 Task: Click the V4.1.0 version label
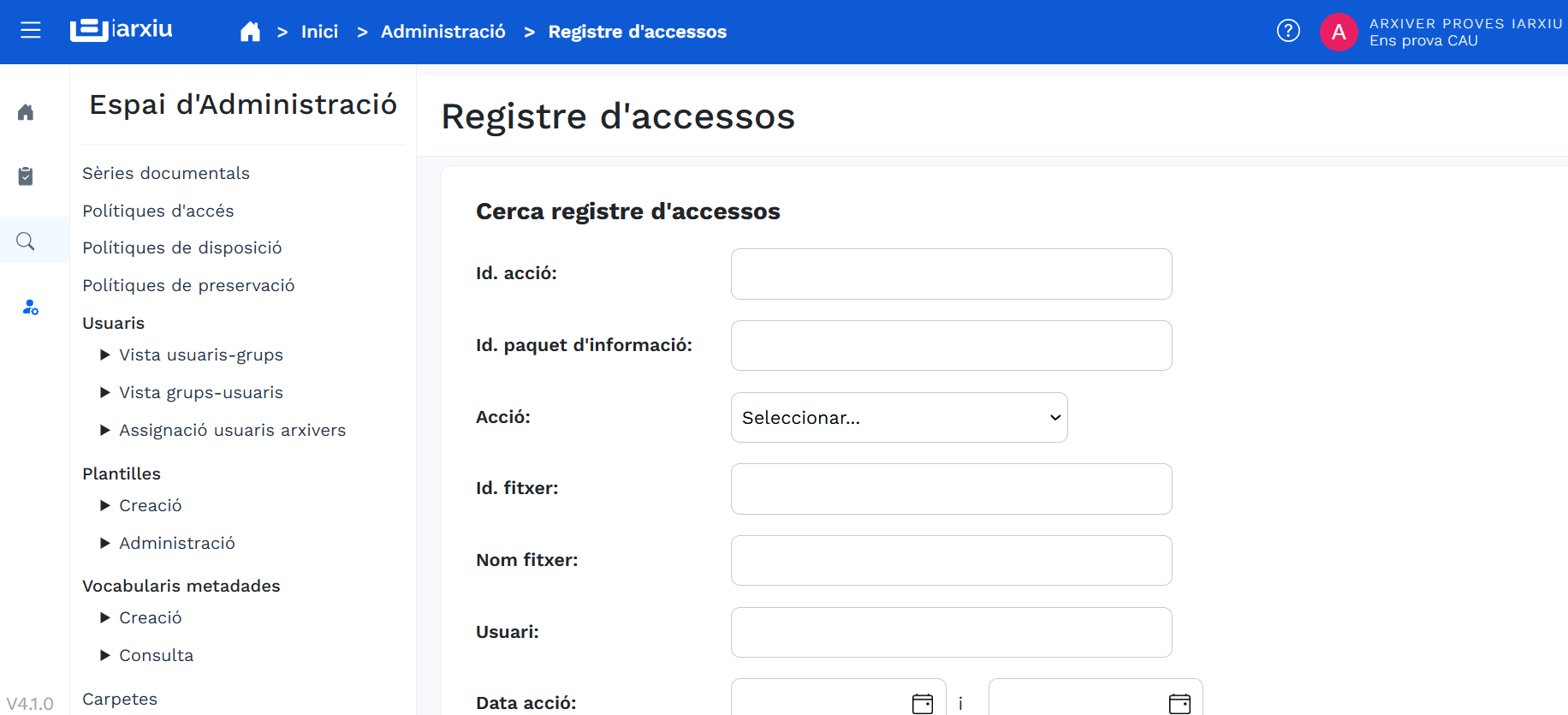tap(30, 704)
